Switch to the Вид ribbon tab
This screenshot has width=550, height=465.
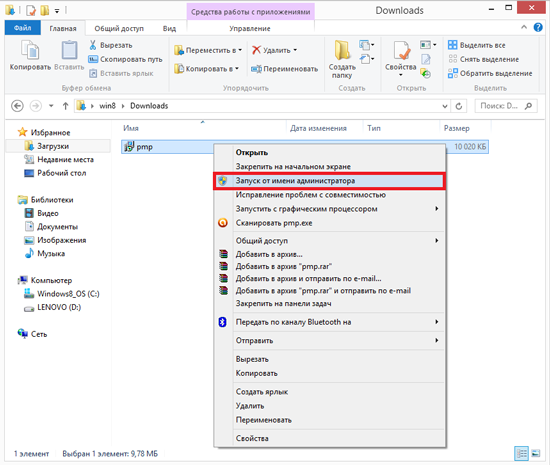[x=169, y=28]
